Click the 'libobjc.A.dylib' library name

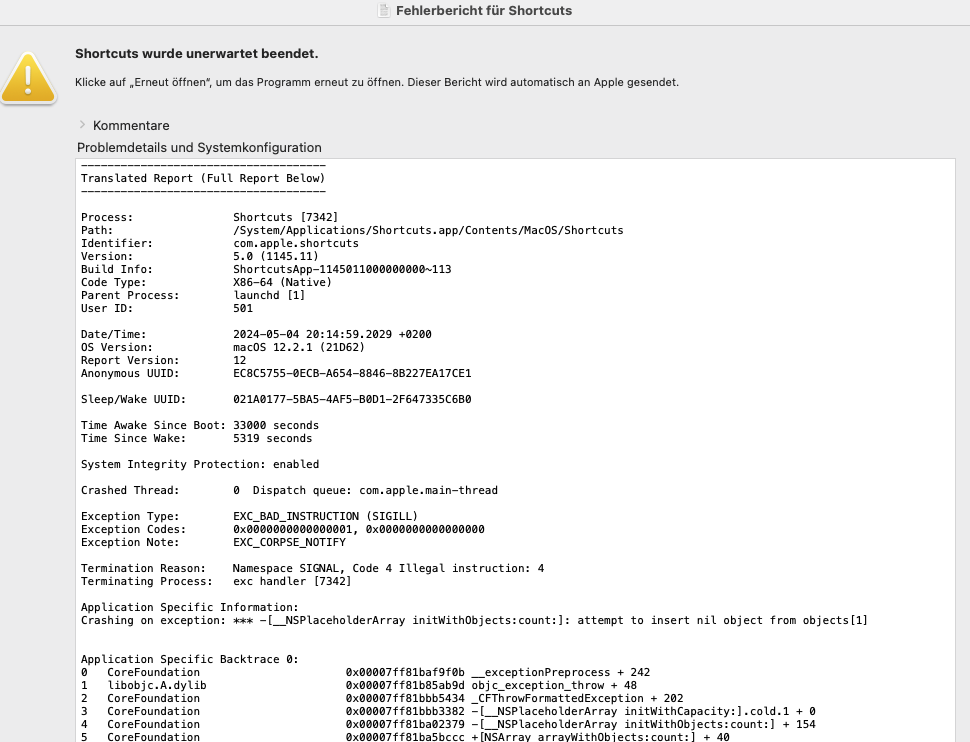[157, 685]
